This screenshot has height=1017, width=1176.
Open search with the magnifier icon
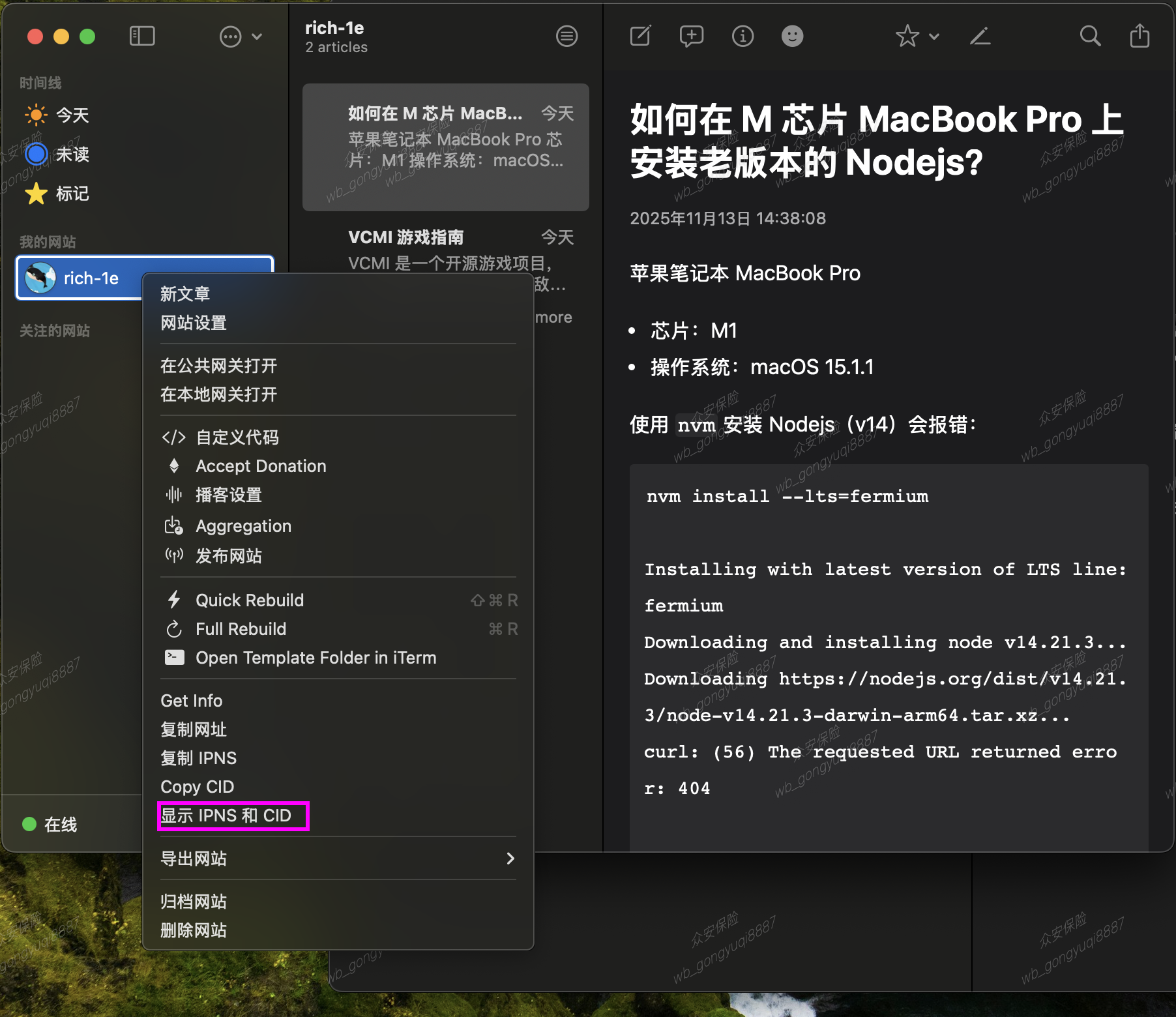(1090, 36)
